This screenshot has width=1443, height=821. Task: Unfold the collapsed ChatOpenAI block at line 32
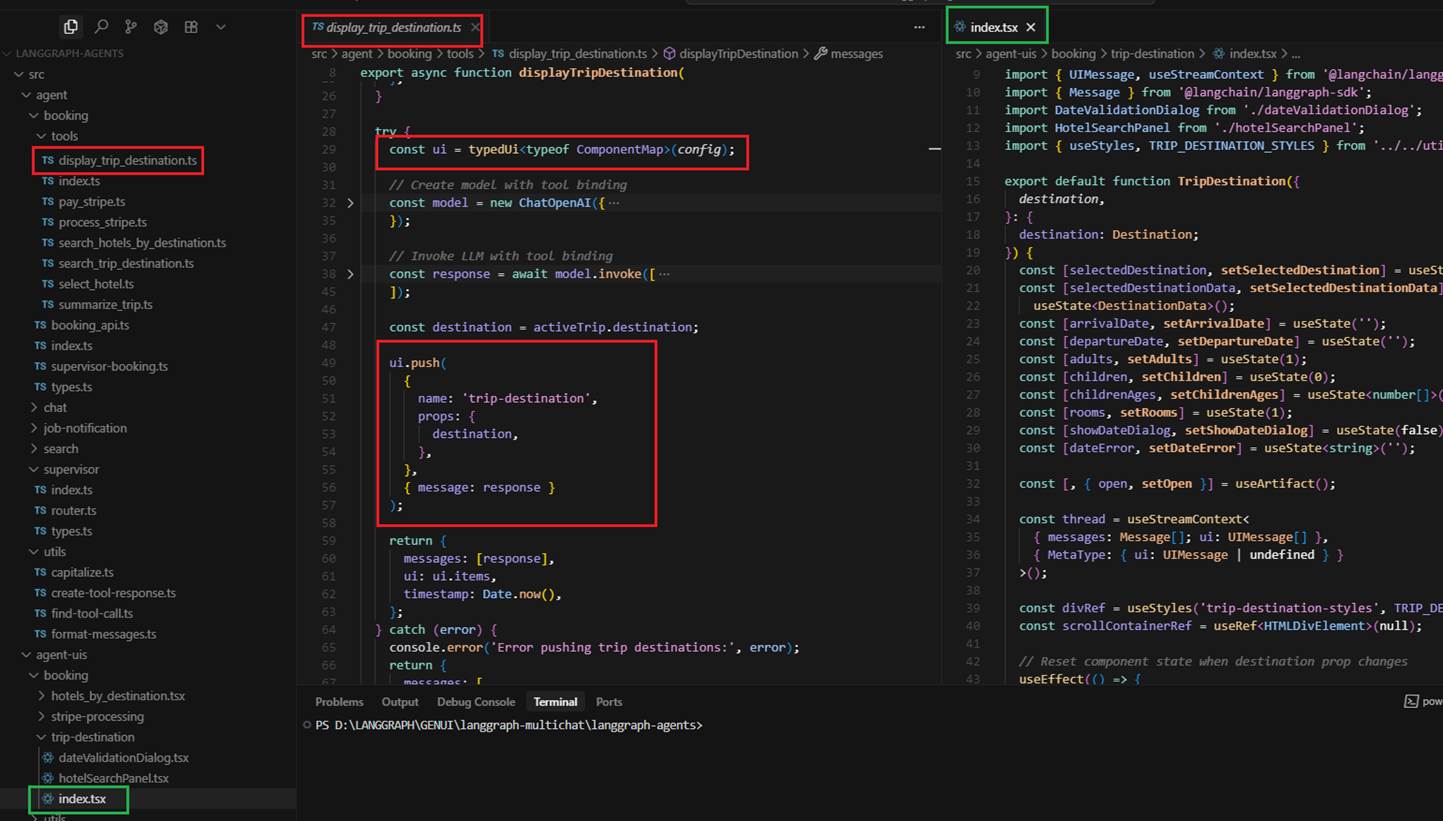(349, 203)
